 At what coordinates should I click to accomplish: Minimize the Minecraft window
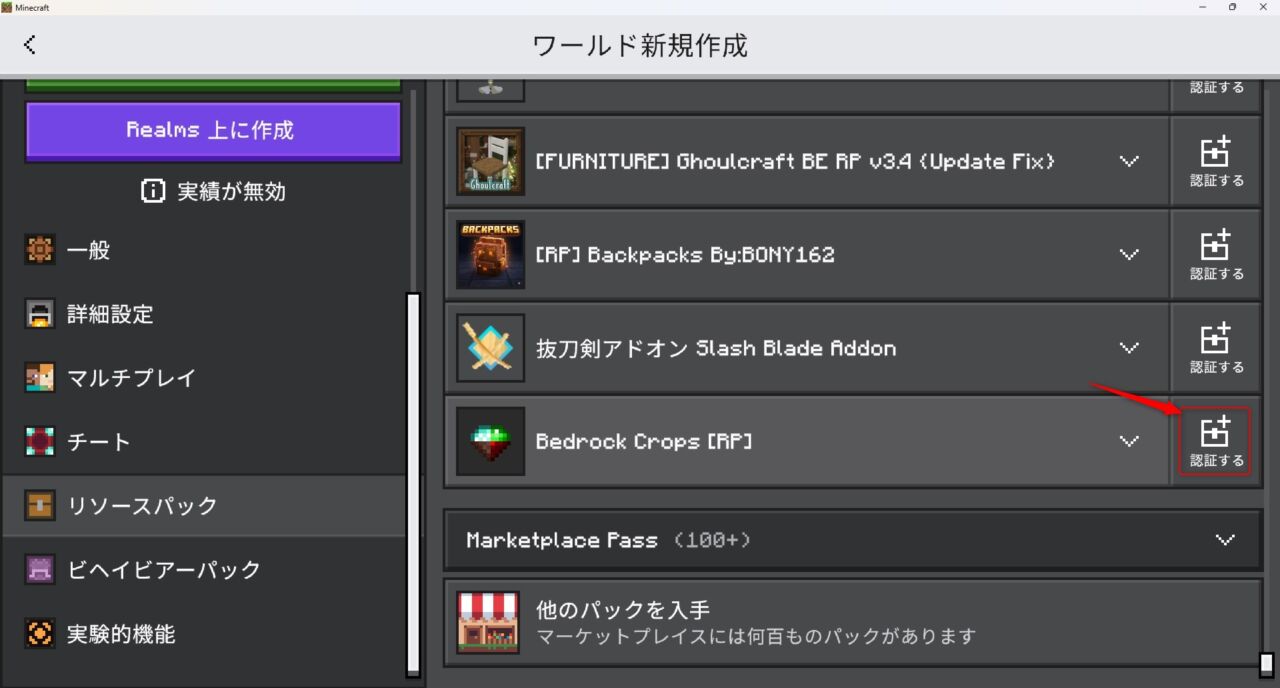pos(1201,7)
